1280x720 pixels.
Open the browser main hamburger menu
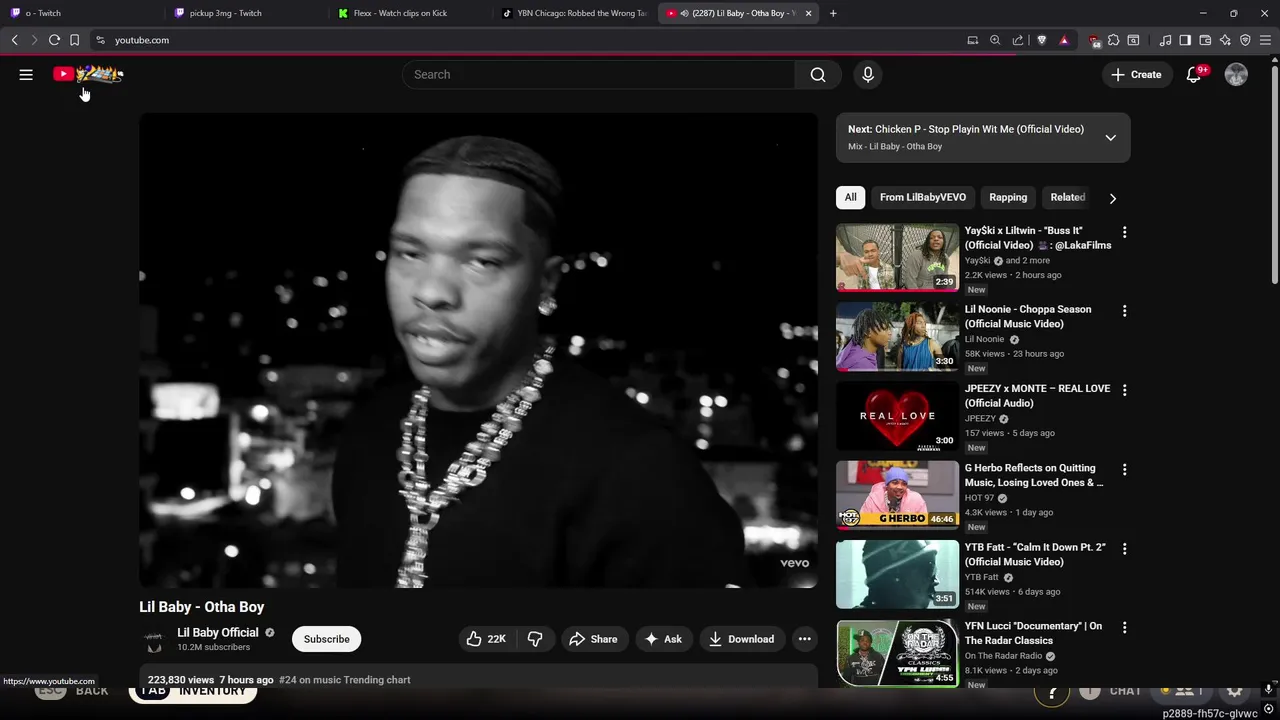1266,40
